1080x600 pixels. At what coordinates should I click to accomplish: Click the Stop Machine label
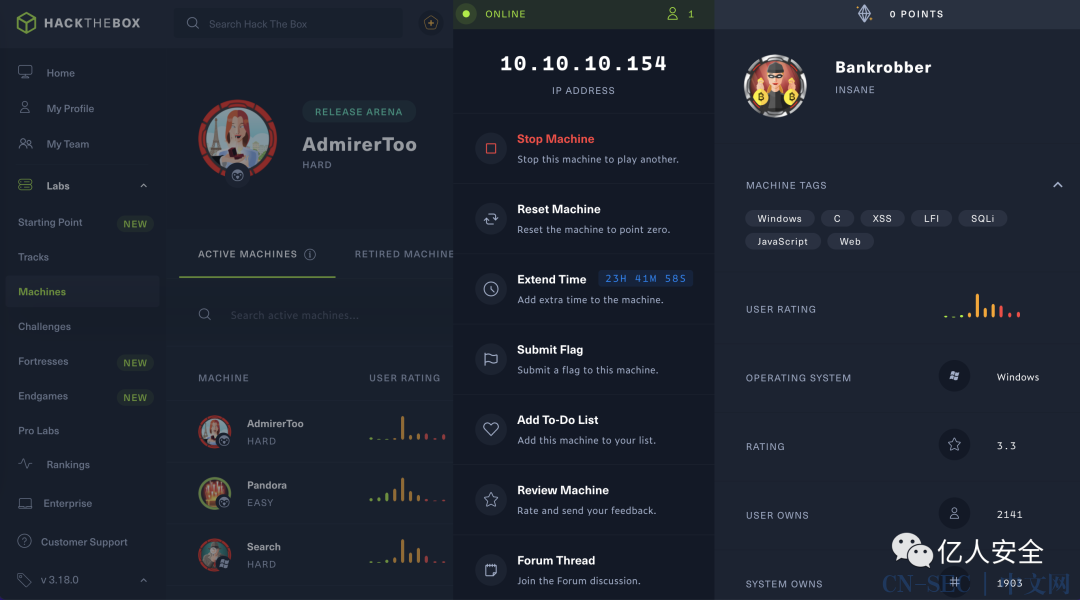[x=555, y=138]
